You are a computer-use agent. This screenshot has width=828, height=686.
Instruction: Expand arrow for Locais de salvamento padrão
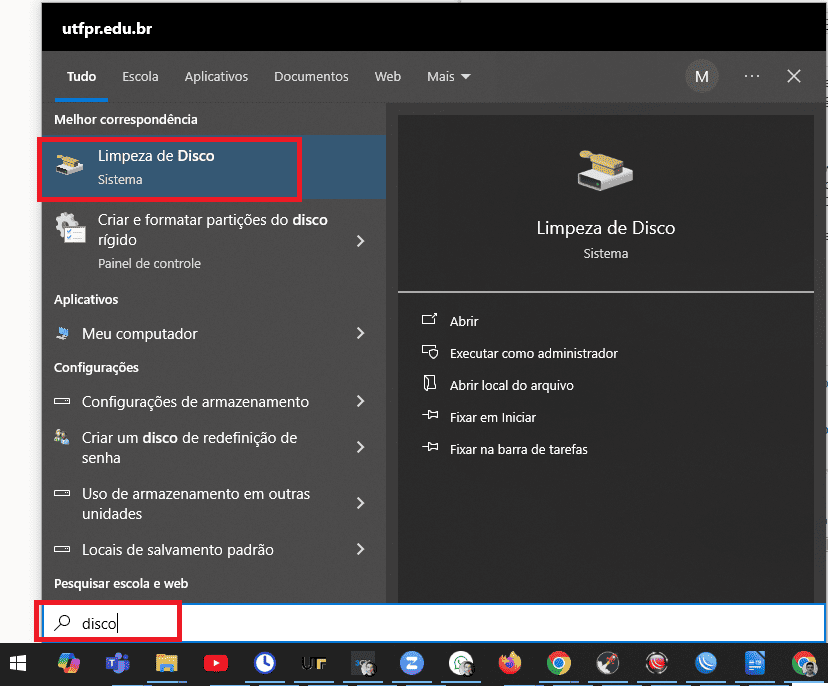tap(361, 550)
